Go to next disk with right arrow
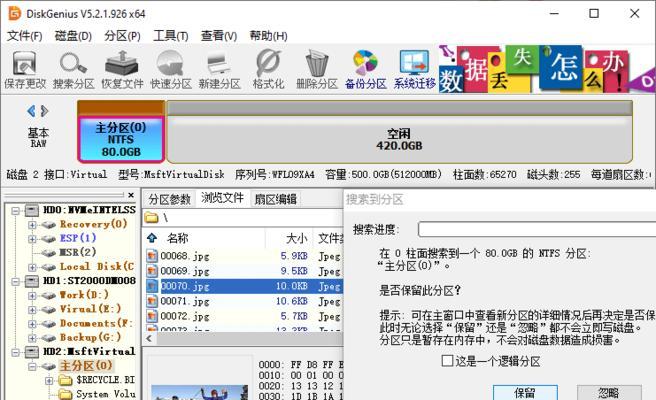This screenshot has height=400, width=656. [44, 111]
